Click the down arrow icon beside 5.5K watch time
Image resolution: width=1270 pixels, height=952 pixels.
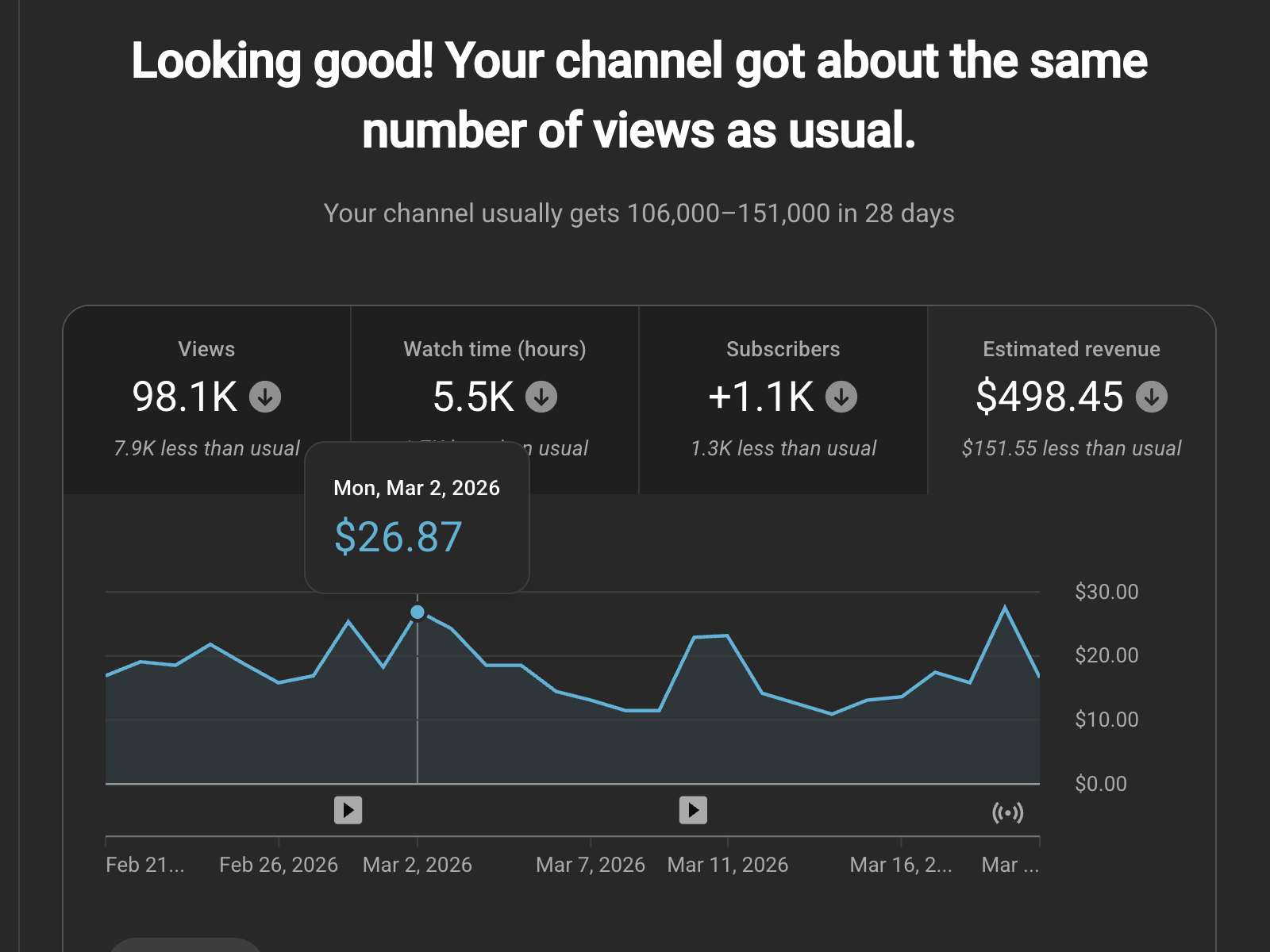(541, 397)
